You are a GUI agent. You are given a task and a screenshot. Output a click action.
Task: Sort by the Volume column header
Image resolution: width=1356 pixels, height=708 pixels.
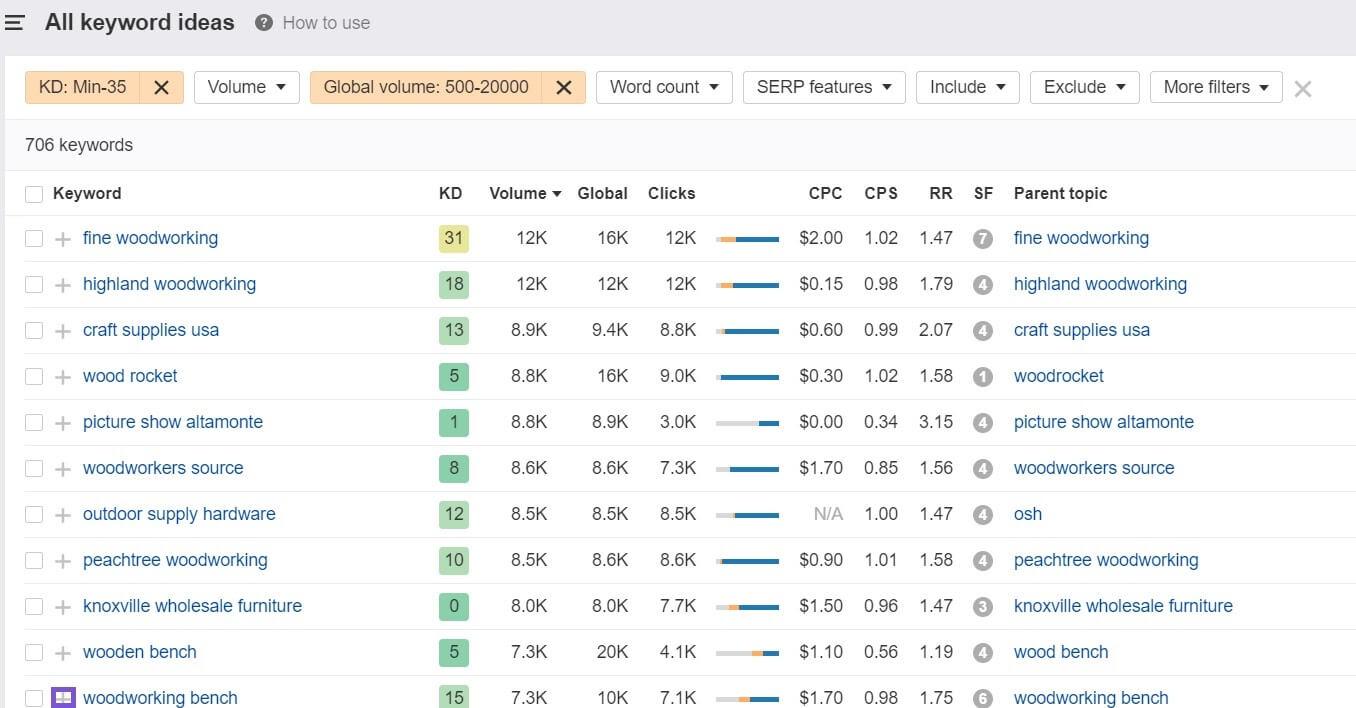tap(525, 194)
